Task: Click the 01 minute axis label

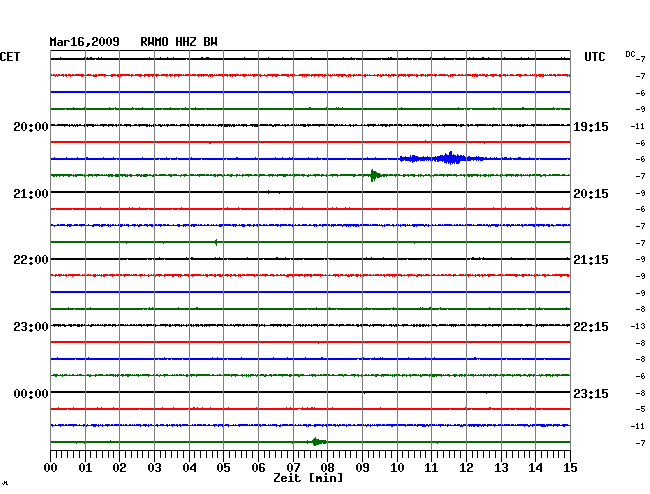Action: pos(85,468)
